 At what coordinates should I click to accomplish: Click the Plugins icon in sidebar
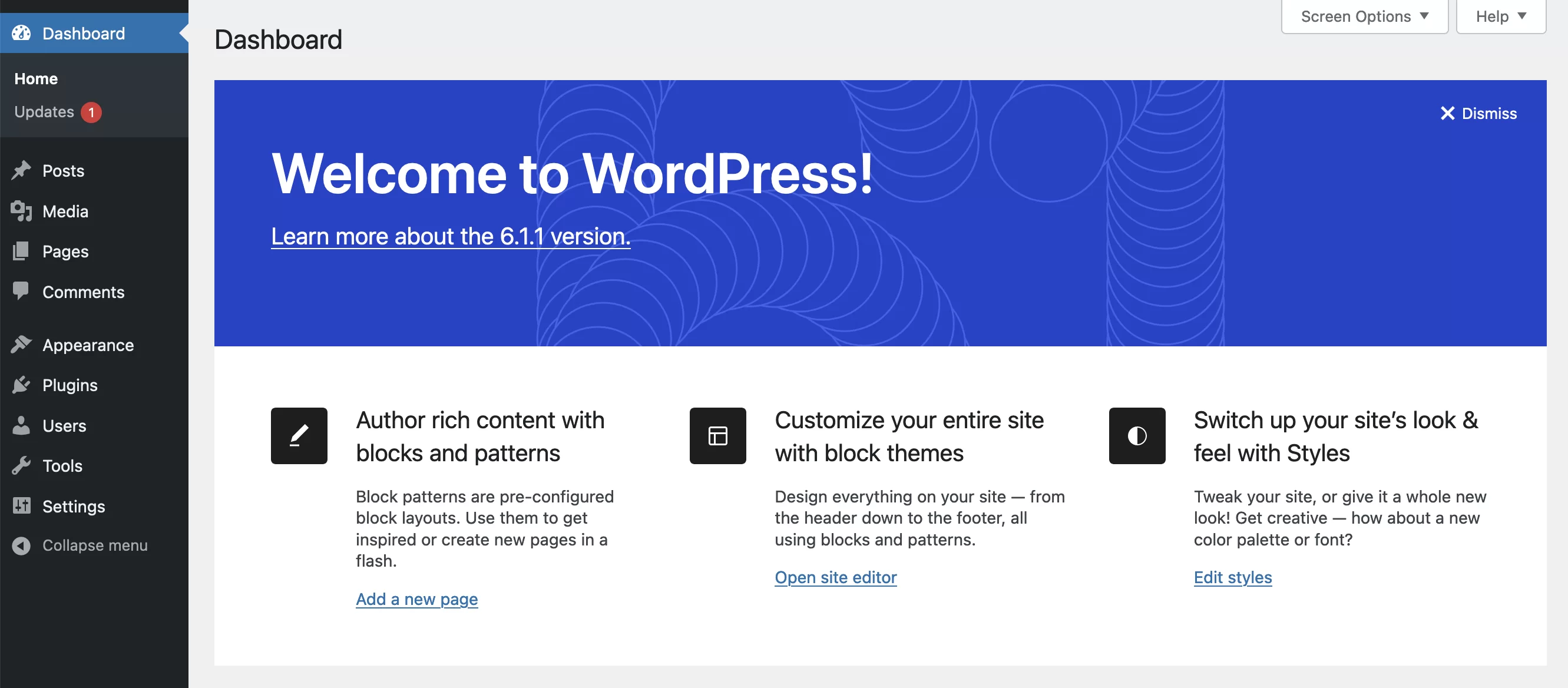[x=22, y=384]
